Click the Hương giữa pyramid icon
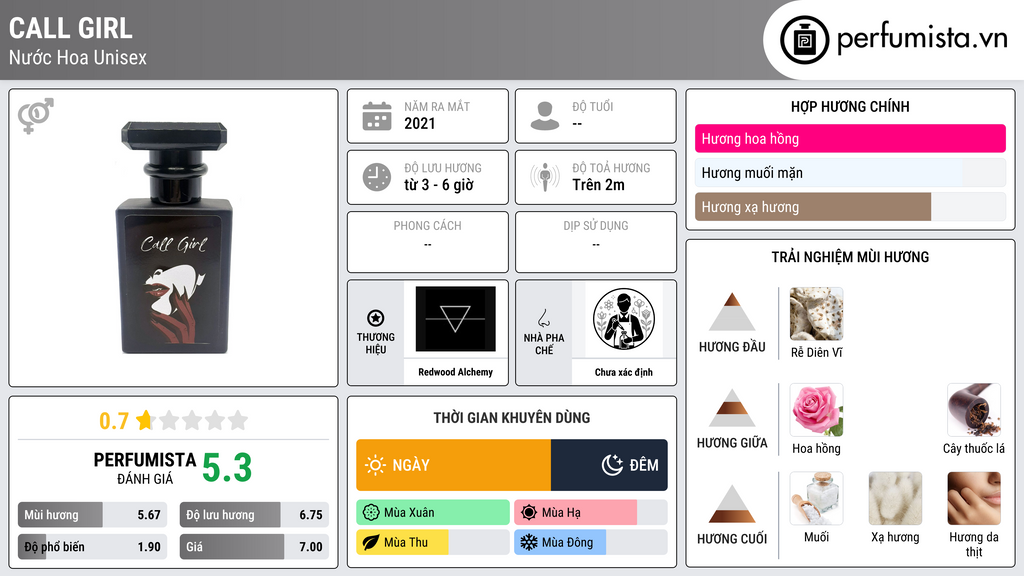The image size is (1024, 576). (732, 408)
